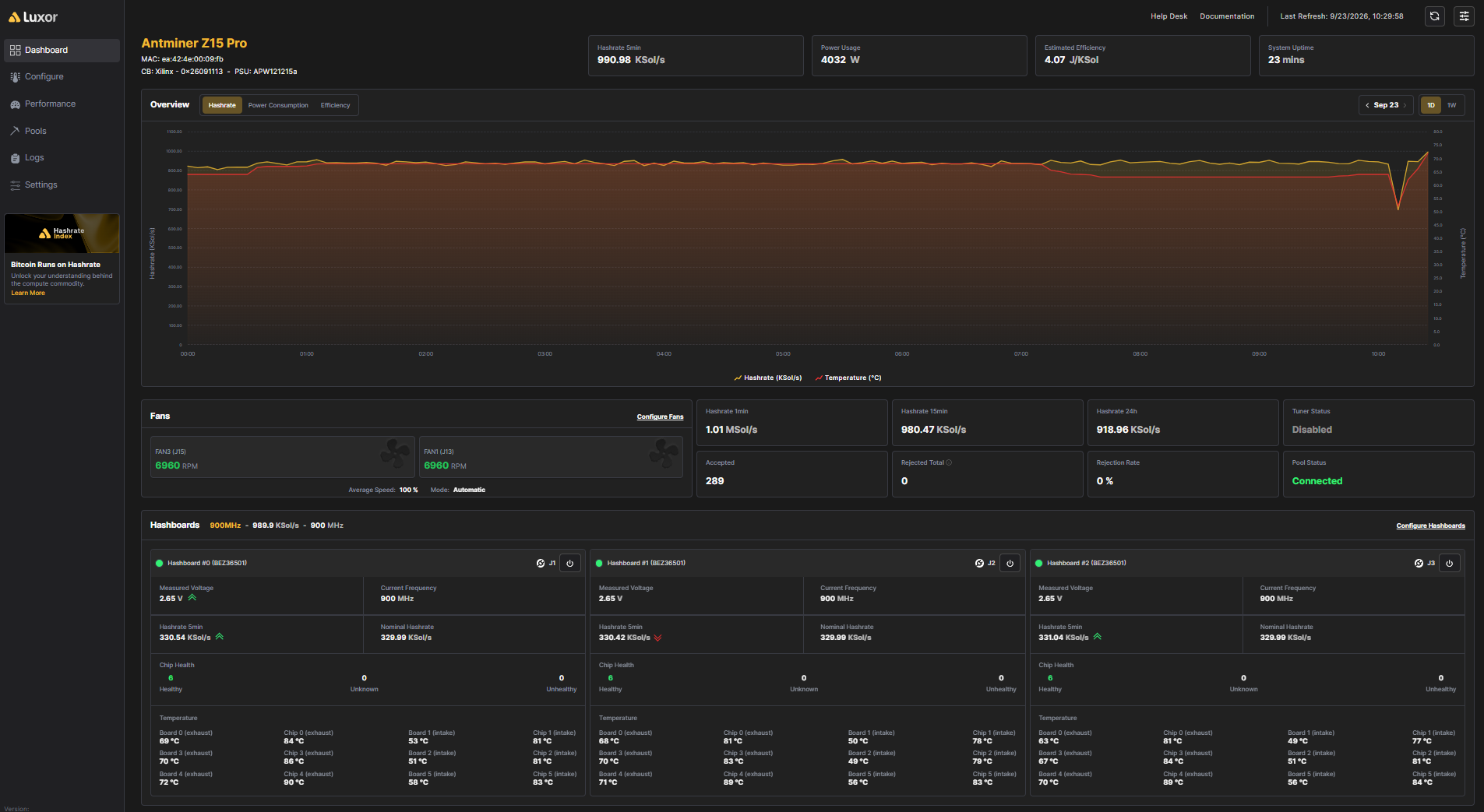This screenshot has width=1484, height=812.
Task: Follow the Learn More link in the banner
Action: tap(28, 293)
